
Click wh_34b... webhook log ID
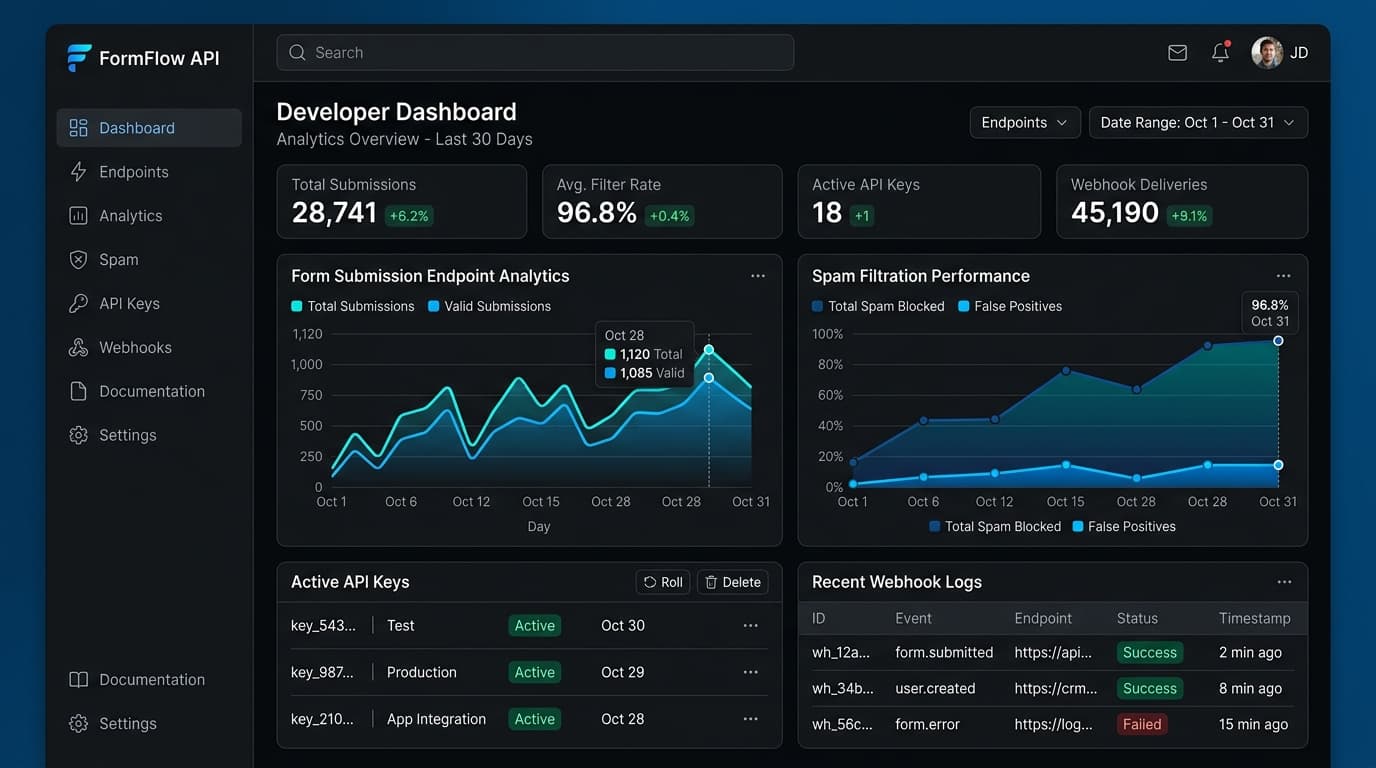click(842, 689)
